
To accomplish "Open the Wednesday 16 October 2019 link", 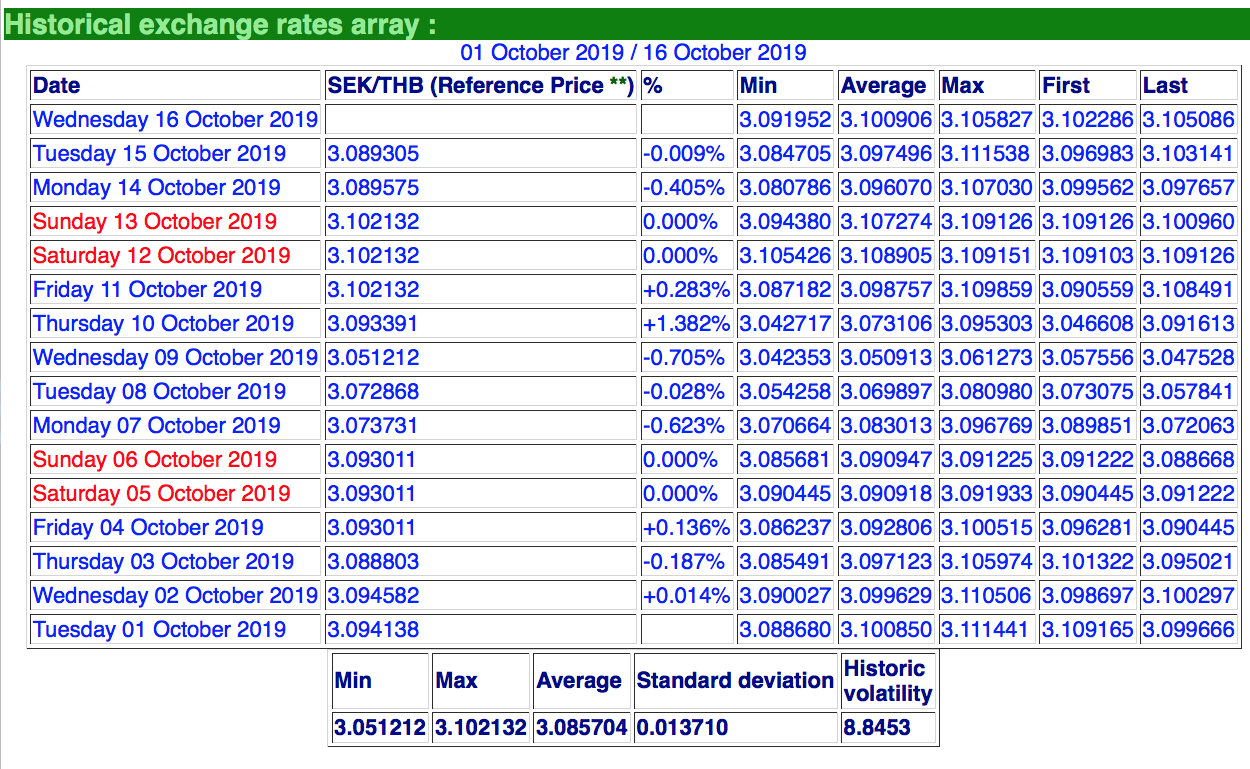I will coord(175,120).
